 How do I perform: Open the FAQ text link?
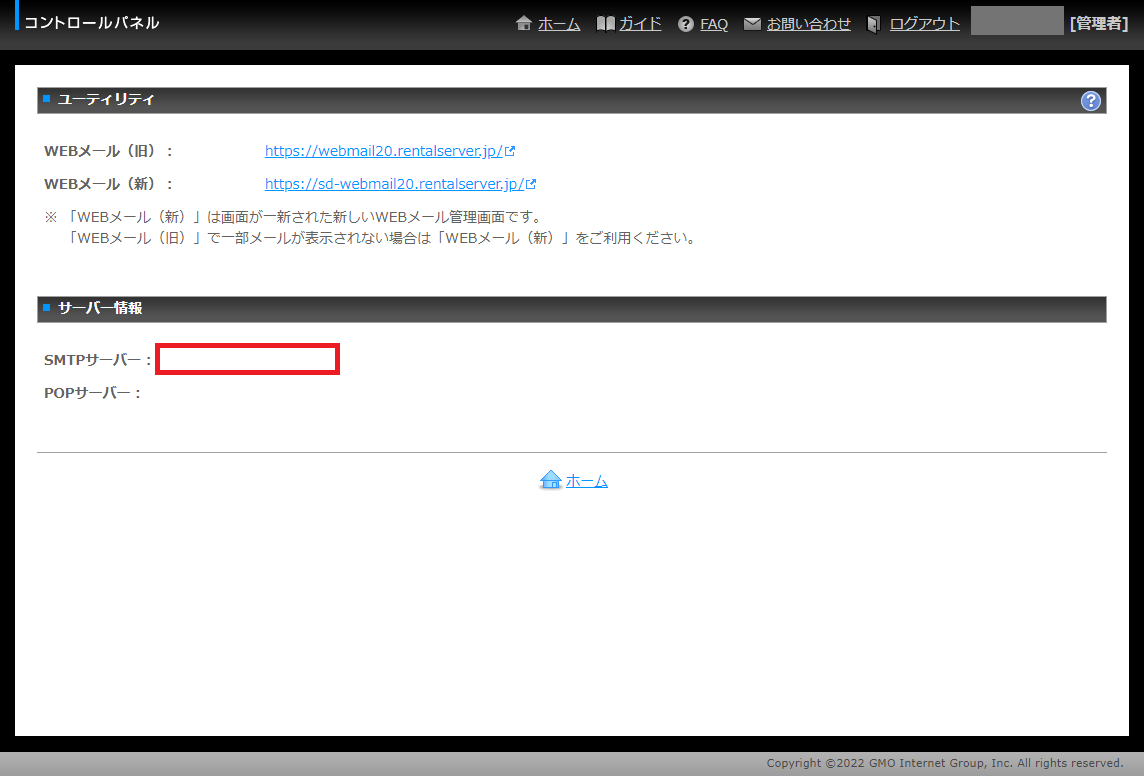[x=714, y=24]
